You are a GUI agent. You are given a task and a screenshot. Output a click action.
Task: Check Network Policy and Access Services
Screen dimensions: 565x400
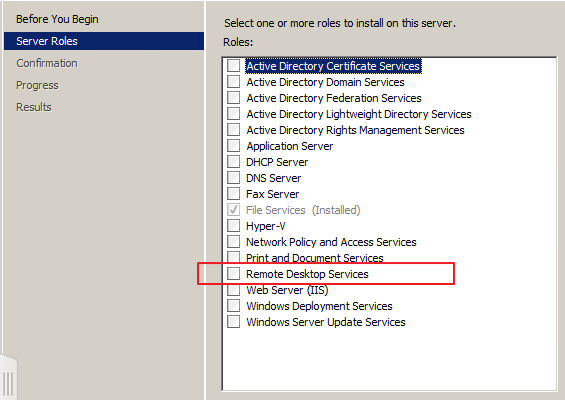point(233,241)
